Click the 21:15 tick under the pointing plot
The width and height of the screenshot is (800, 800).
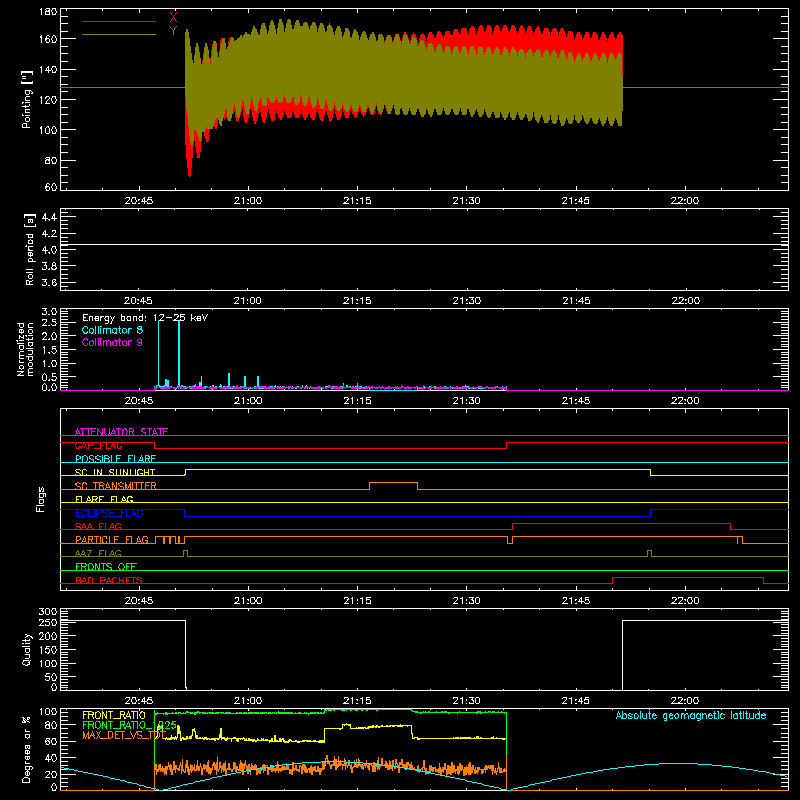tap(357, 201)
